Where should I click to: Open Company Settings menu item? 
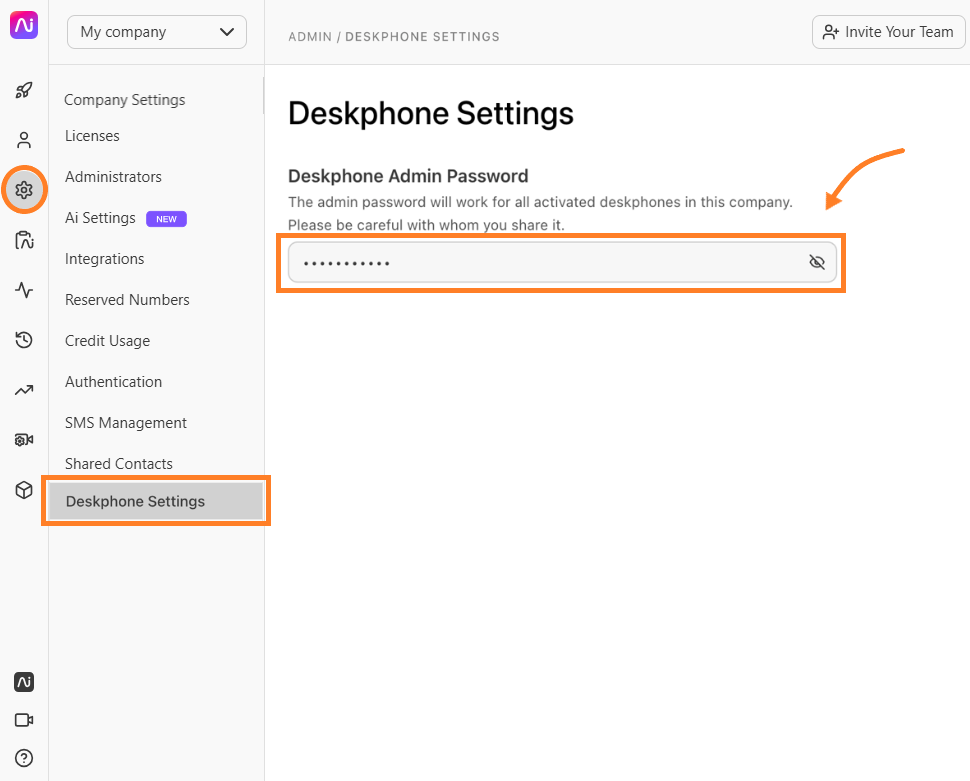pos(124,100)
